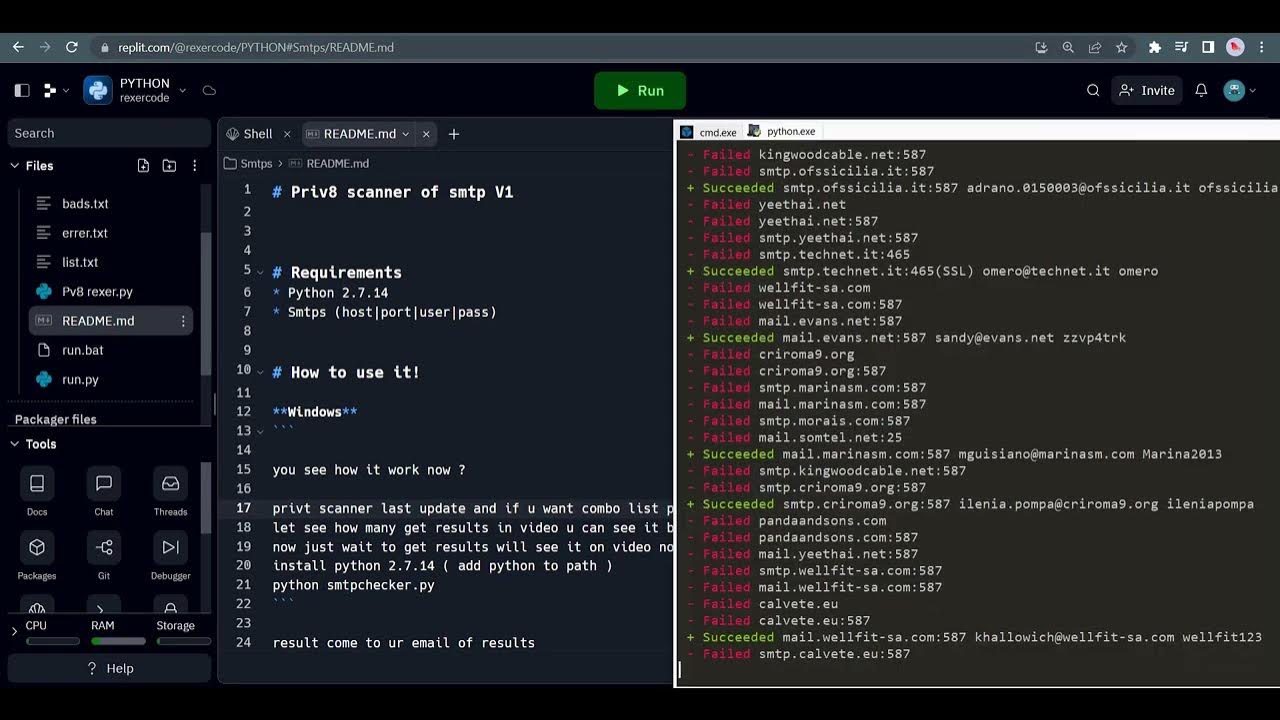Open the media control icon in browser toolbar
This screenshot has width=1280, height=720.
click(1181, 47)
